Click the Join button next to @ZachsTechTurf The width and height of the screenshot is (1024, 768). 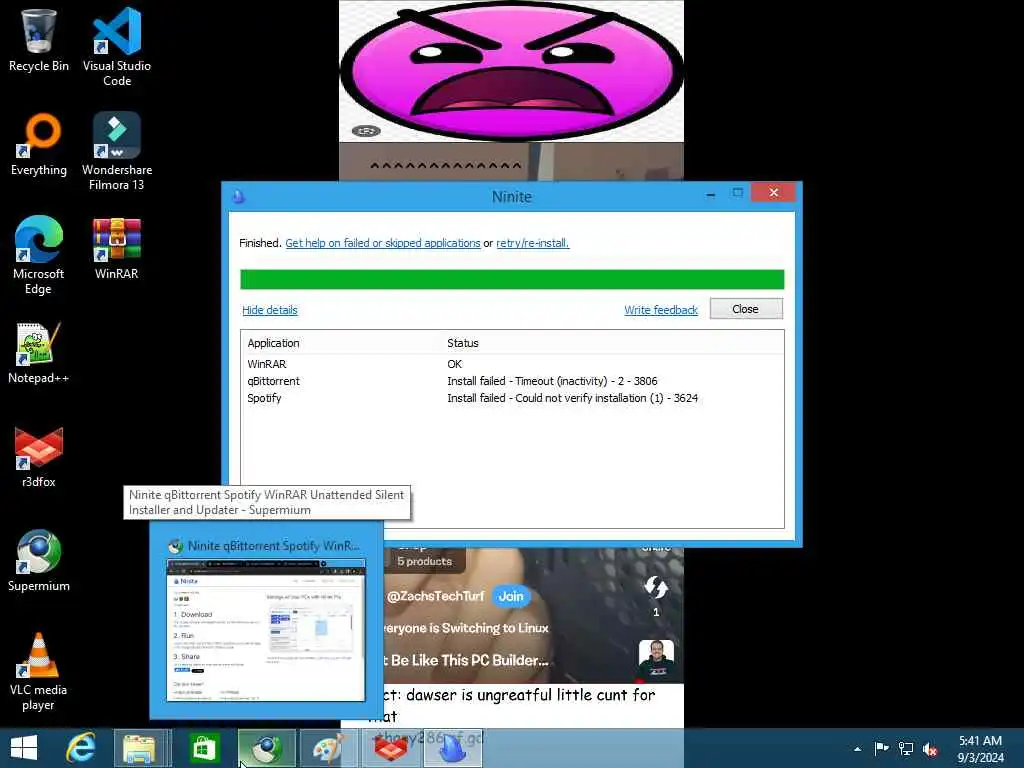[x=511, y=596]
